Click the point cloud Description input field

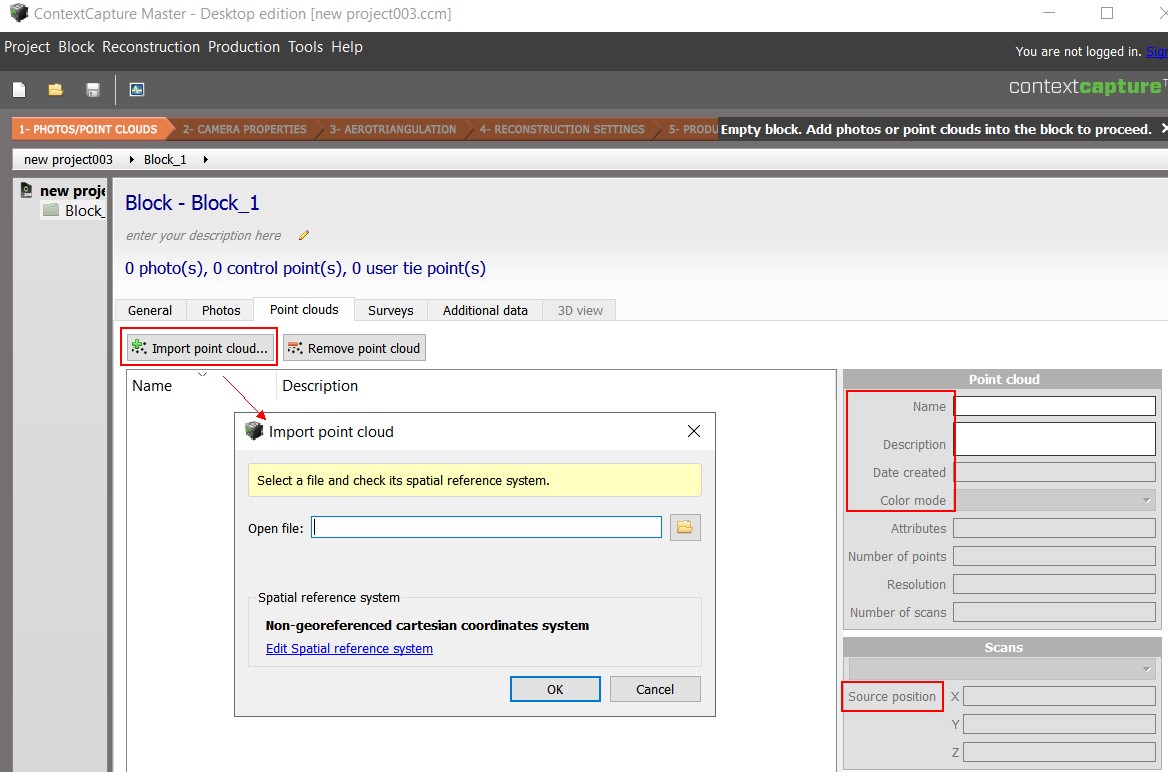click(x=1055, y=439)
